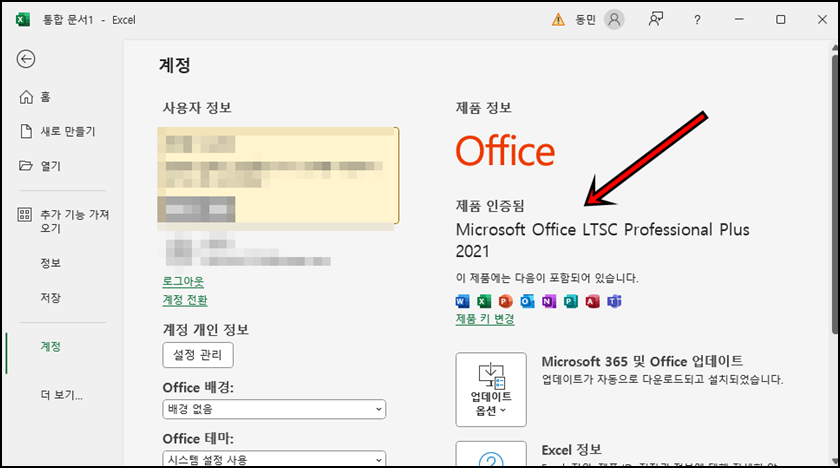Open the 업데이트 옵션 dropdown button
Viewport: 840px width, 468px height.
coord(491,389)
